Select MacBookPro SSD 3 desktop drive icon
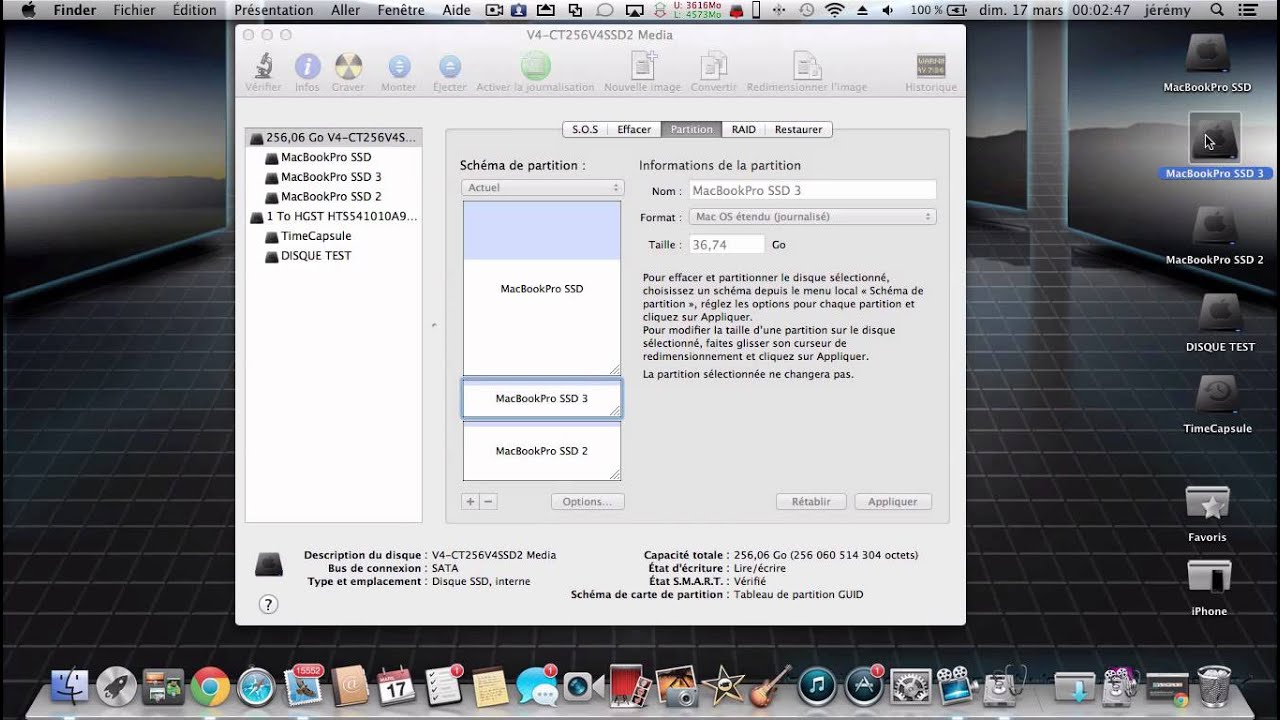The height and width of the screenshot is (720, 1280). 1215,138
